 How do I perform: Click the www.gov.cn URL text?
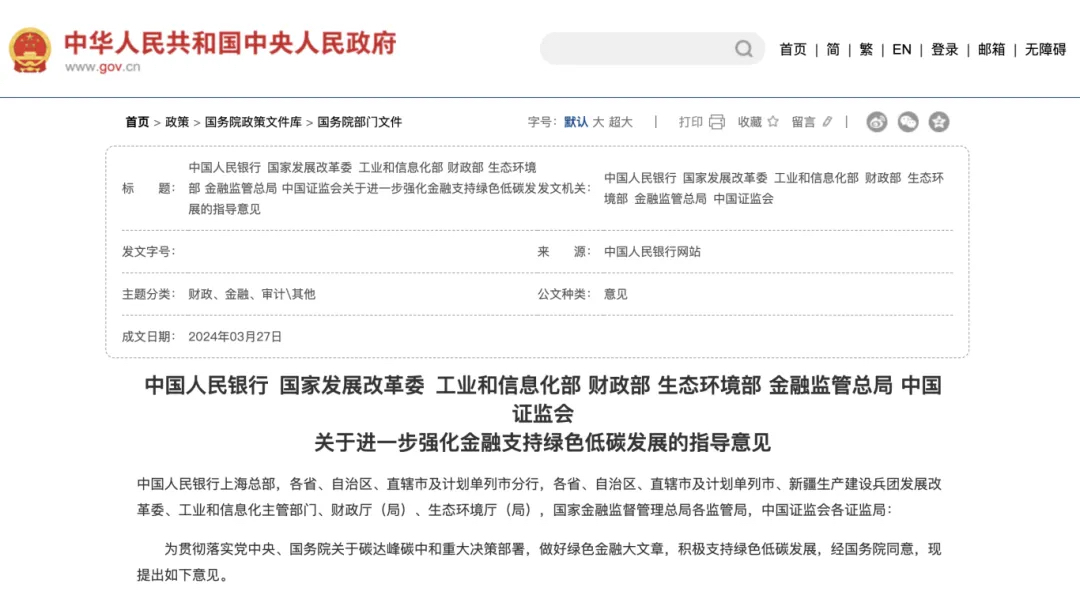[x=103, y=67]
